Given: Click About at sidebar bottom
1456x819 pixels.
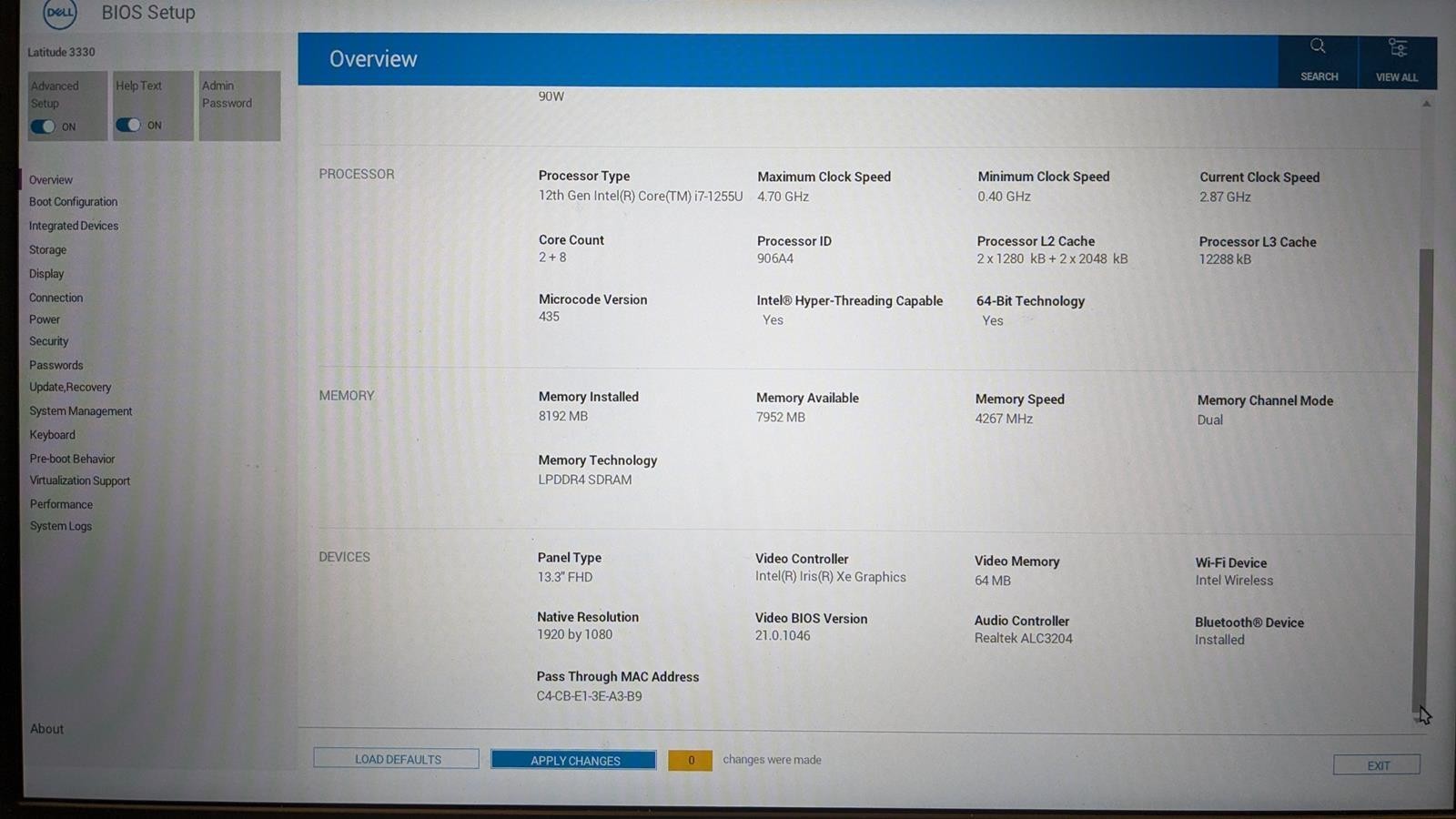Looking at the screenshot, I should pos(46,729).
